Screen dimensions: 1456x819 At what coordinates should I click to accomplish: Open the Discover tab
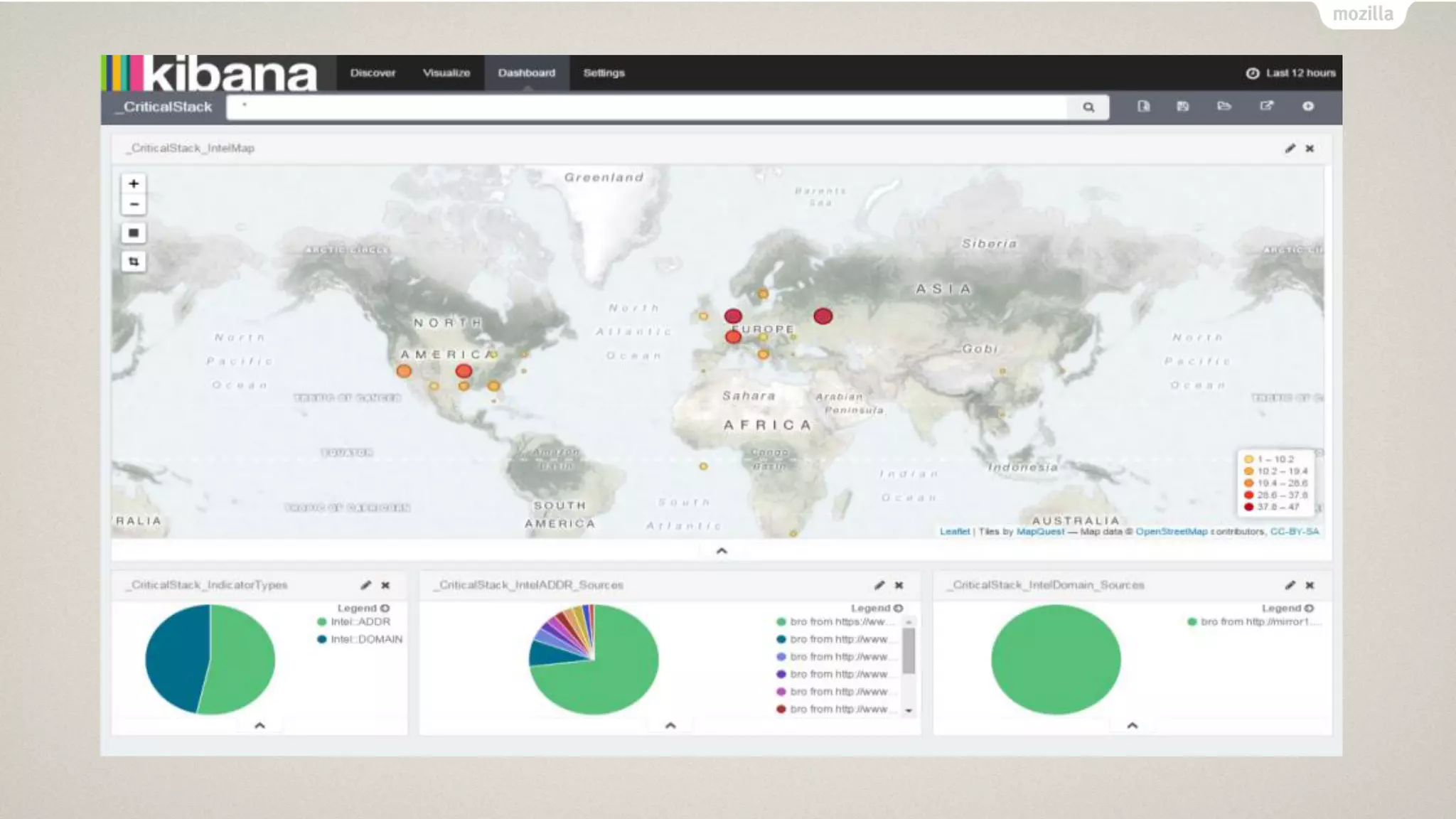[x=373, y=73]
